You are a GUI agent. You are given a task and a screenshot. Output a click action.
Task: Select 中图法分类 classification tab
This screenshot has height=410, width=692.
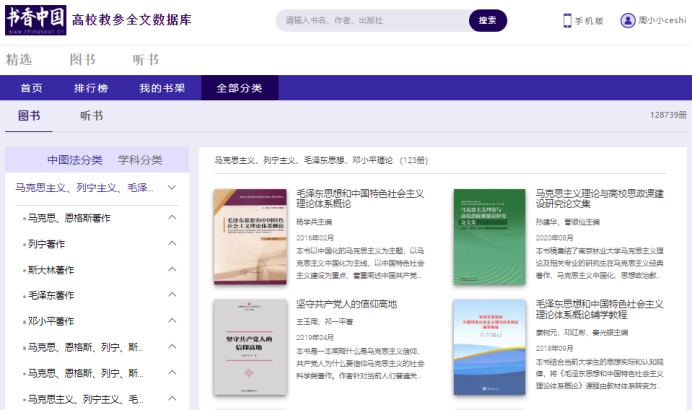pyautogui.click(x=75, y=160)
